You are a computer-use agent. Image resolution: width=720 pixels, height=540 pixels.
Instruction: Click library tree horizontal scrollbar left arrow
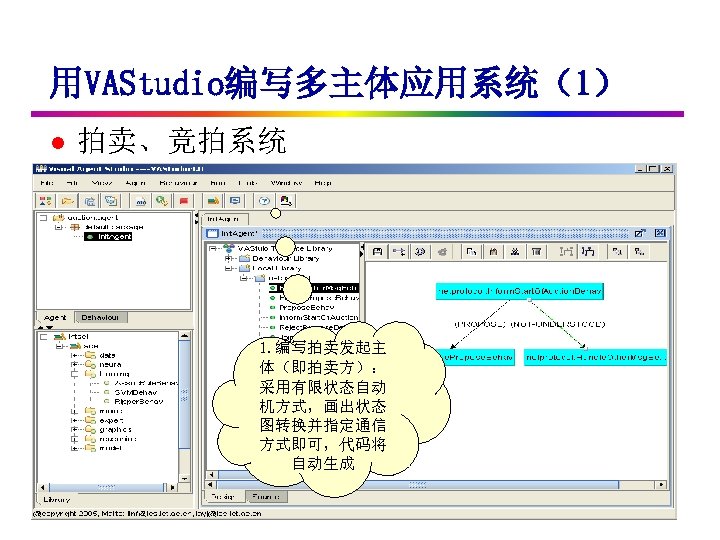pyautogui.click(x=43, y=487)
